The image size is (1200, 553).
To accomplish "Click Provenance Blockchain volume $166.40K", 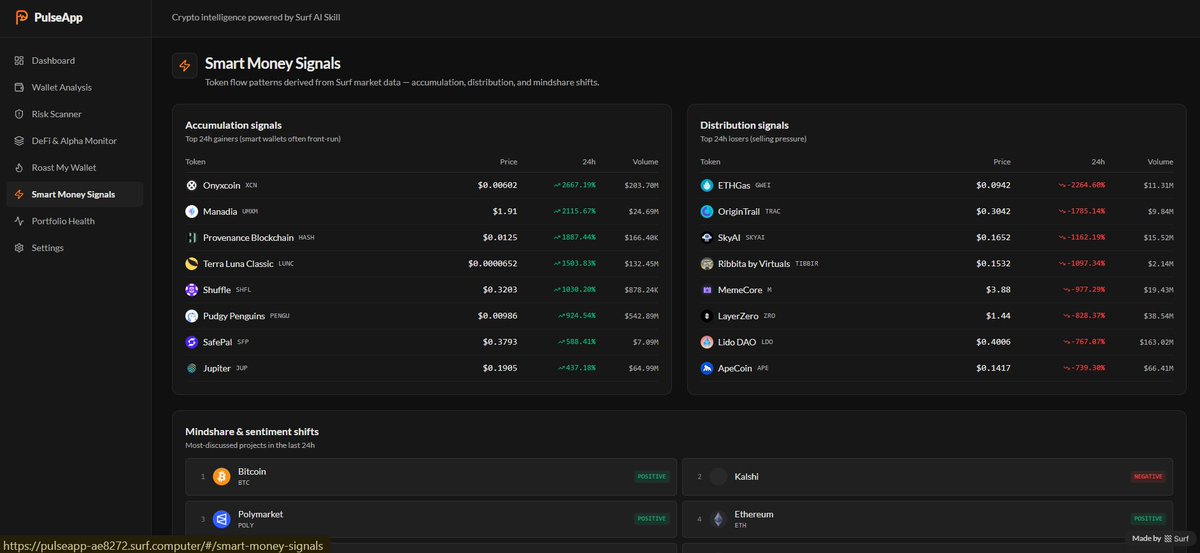I will tap(640, 237).
